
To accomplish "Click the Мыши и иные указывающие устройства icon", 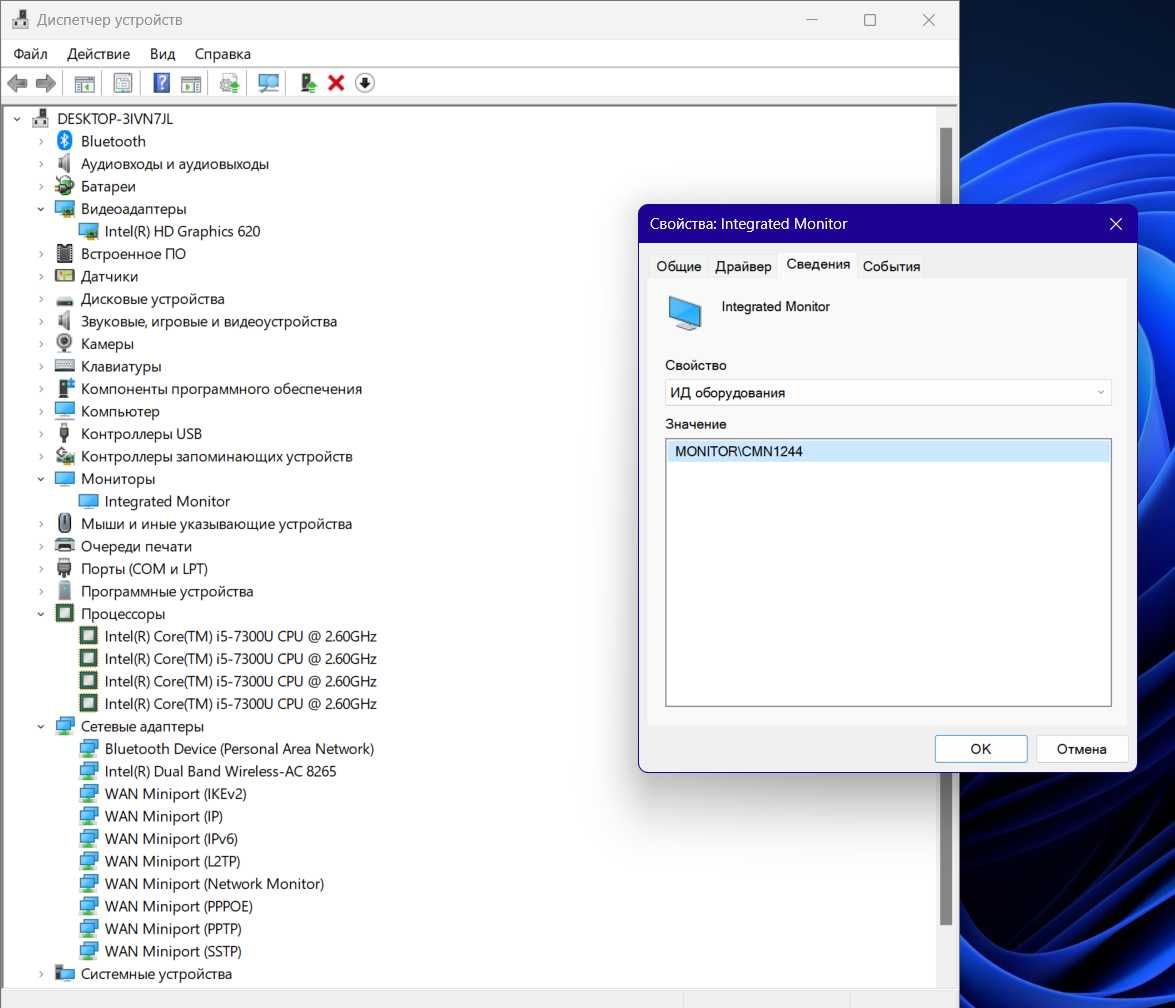I will click(65, 523).
